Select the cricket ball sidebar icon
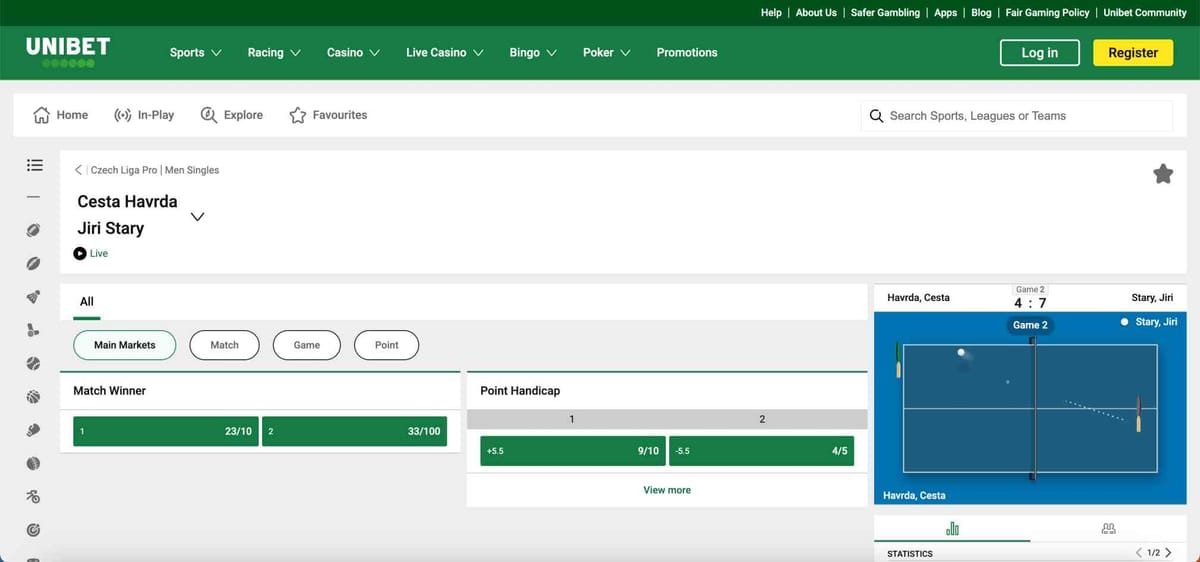The height and width of the screenshot is (562, 1200). 34,464
